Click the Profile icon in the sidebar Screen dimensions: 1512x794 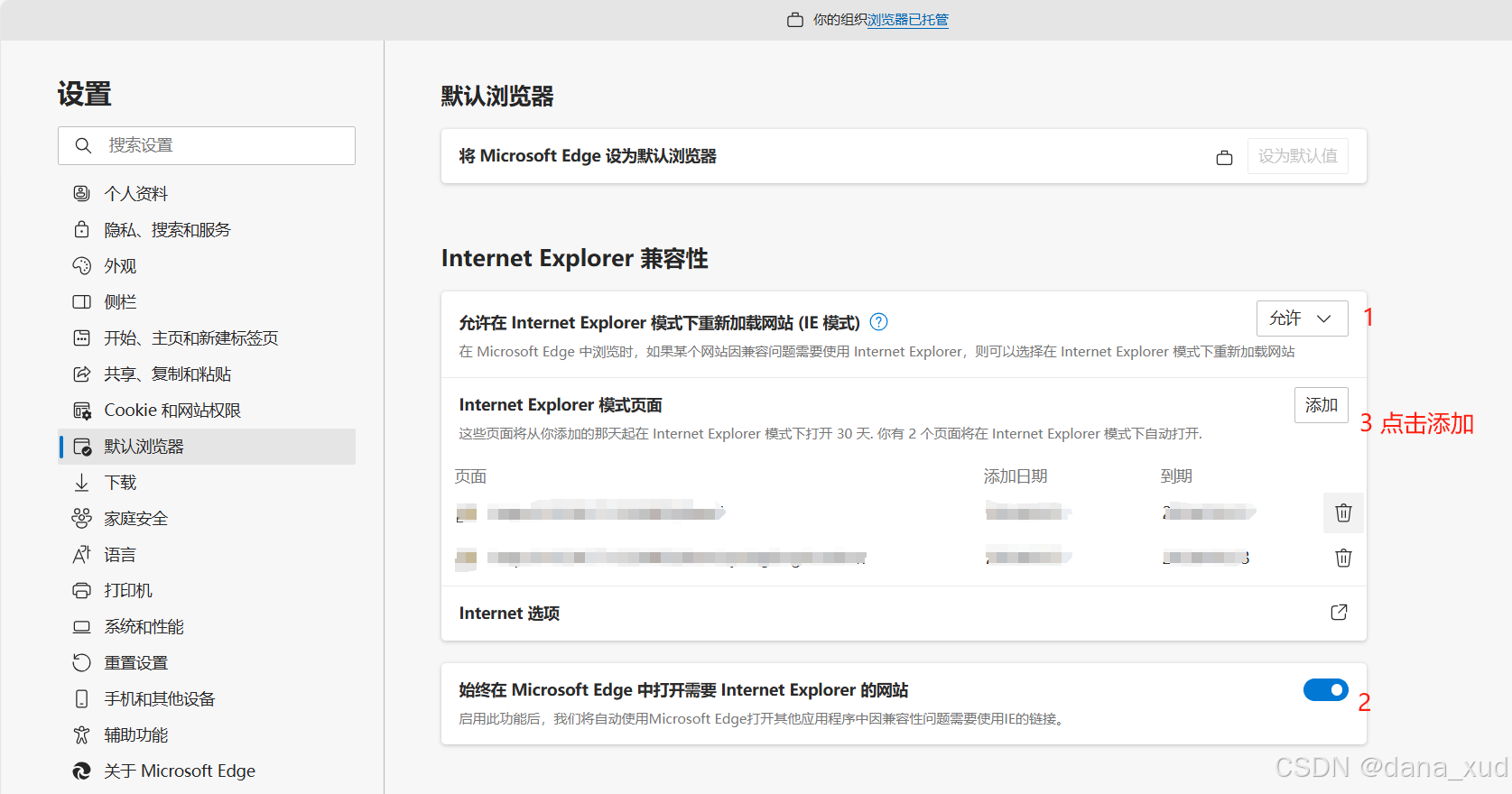[81, 193]
